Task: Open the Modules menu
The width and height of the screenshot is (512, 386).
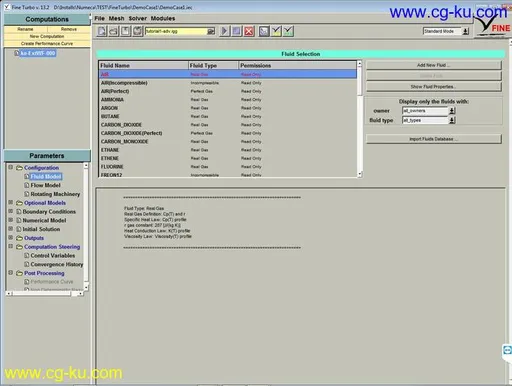Action: point(163,18)
